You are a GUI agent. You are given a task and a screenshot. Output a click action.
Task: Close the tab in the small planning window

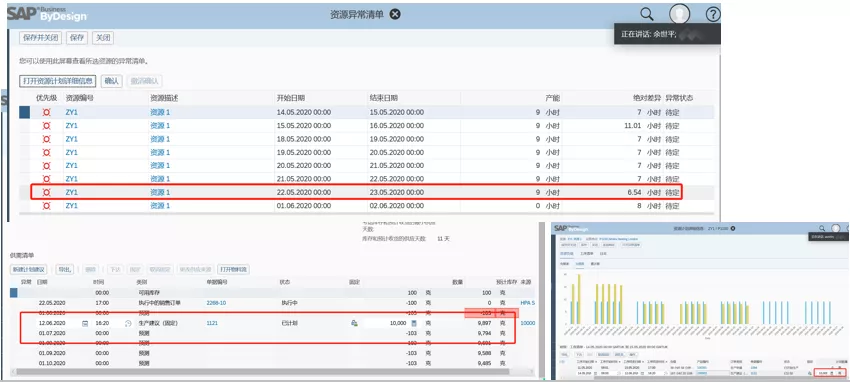coord(733,229)
